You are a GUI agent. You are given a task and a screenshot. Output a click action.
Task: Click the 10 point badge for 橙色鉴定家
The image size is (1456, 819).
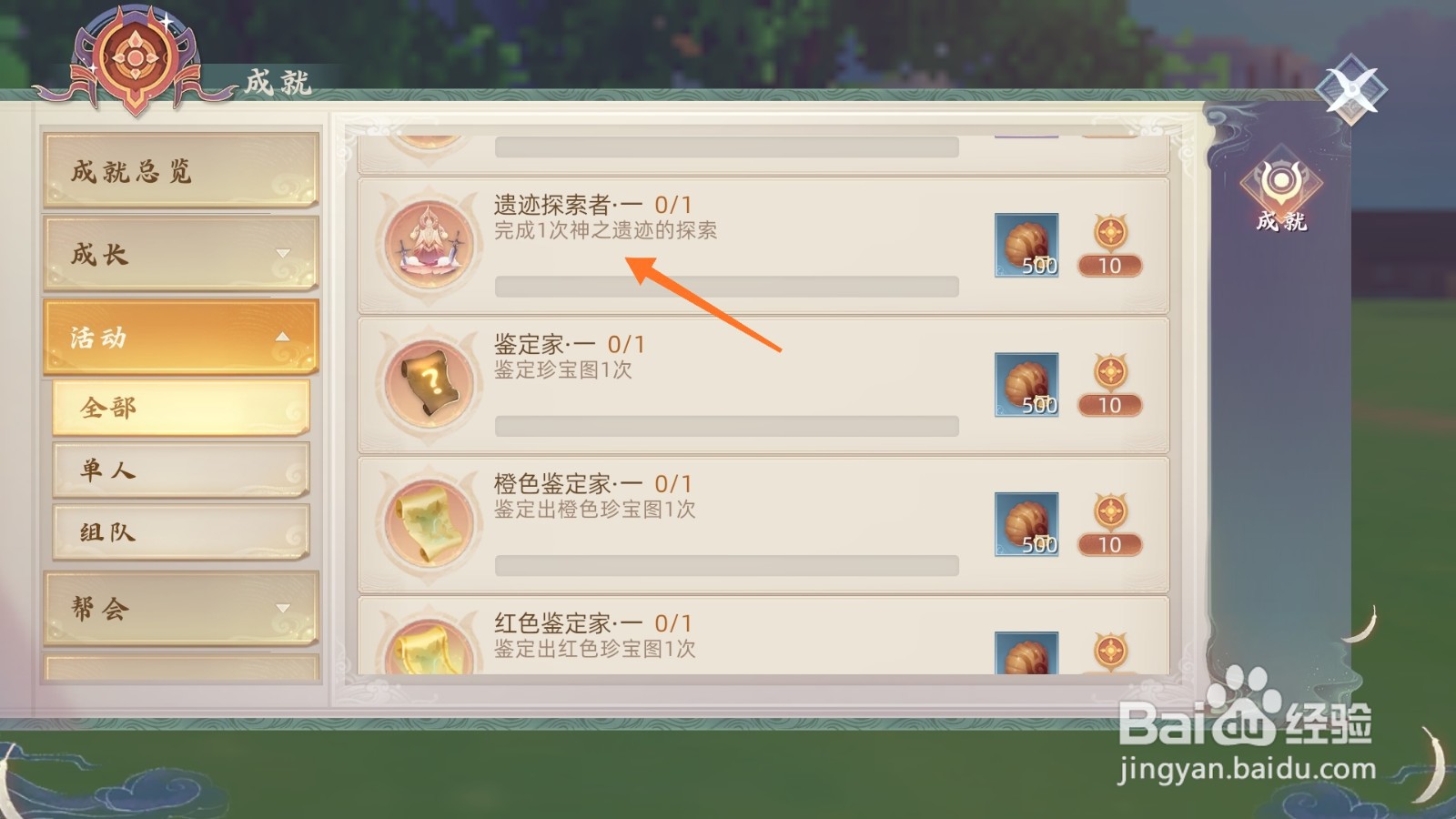tap(1110, 524)
